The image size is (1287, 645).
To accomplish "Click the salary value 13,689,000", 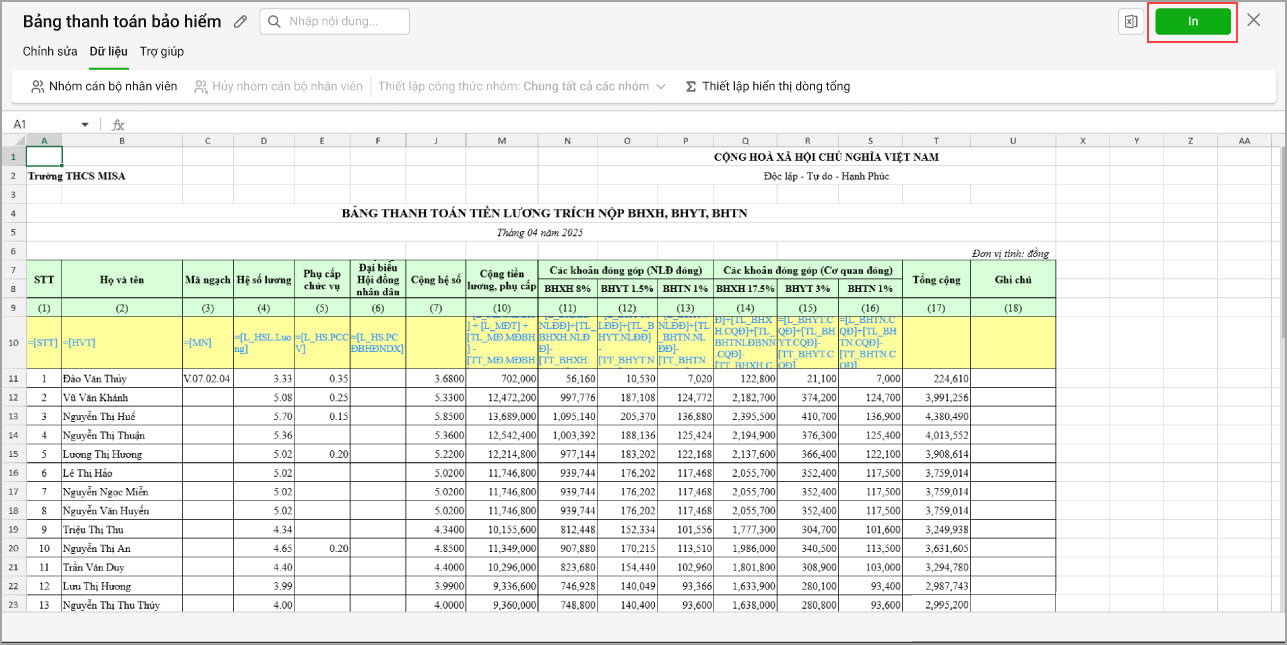I will pos(502,416).
